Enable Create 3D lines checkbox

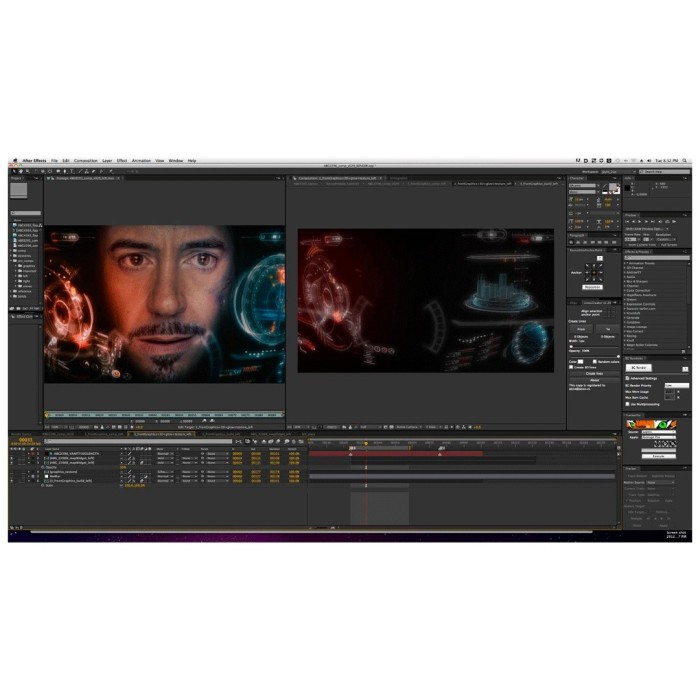click(571, 367)
